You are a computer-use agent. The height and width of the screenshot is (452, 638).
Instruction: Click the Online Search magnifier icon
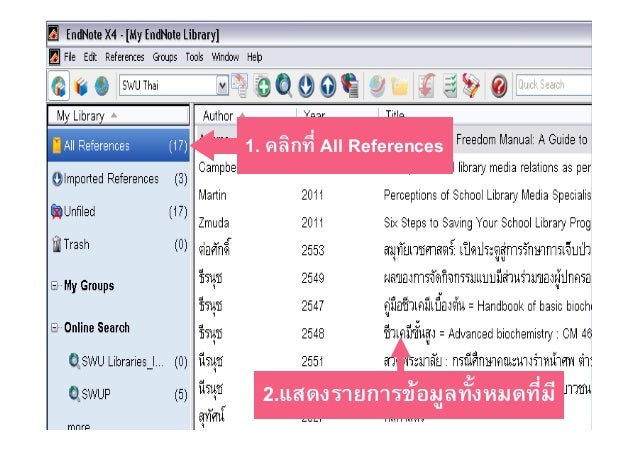pyautogui.click(x=284, y=86)
